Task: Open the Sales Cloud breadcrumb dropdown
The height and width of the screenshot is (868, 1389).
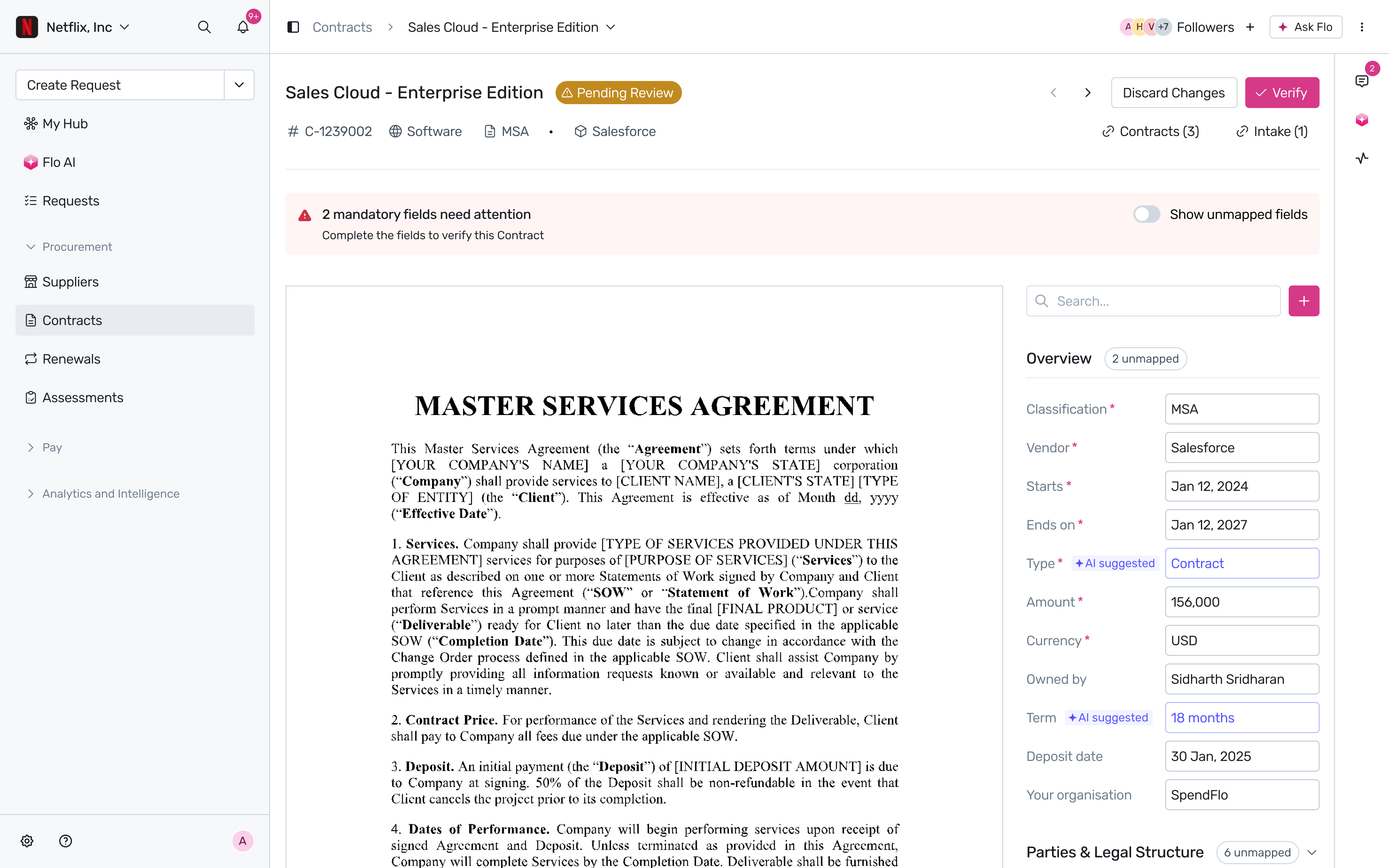Action: pyautogui.click(x=611, y=27)
